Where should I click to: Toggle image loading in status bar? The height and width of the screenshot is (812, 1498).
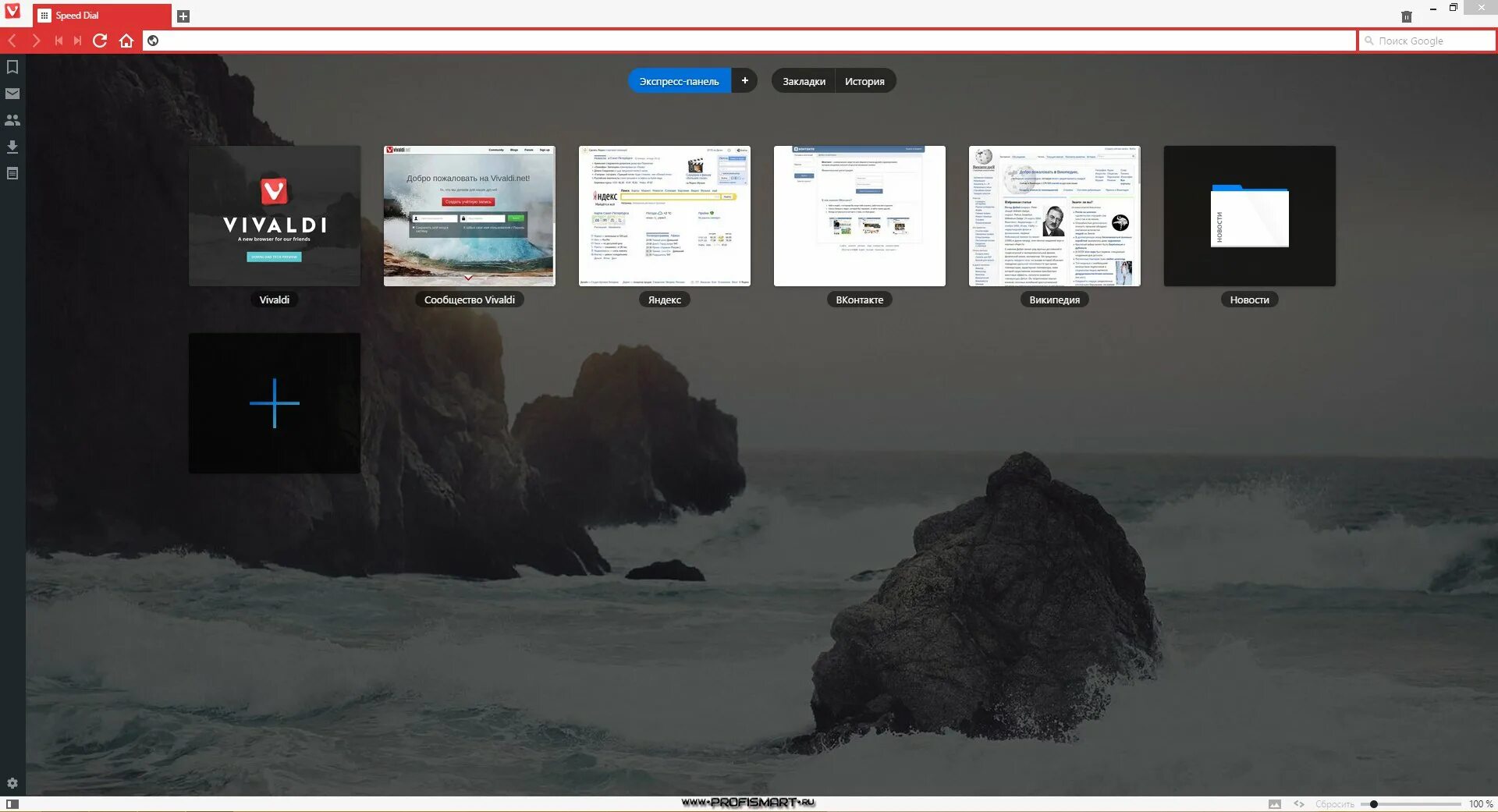1275,803
